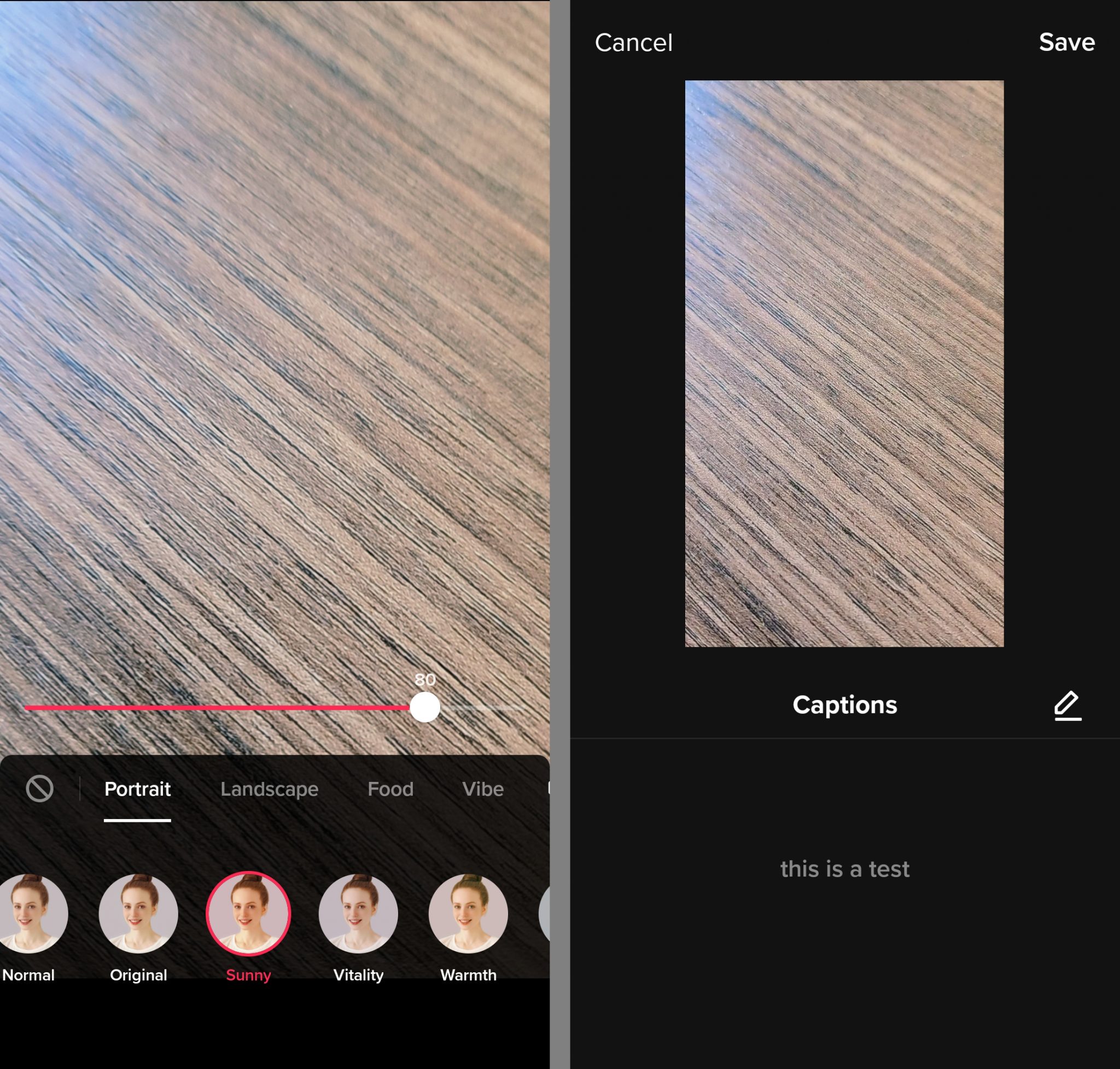The height and width of the screenshot is (1069, 1120).
Task: Switch to the Landscape filter category
Action: (270, 788)
